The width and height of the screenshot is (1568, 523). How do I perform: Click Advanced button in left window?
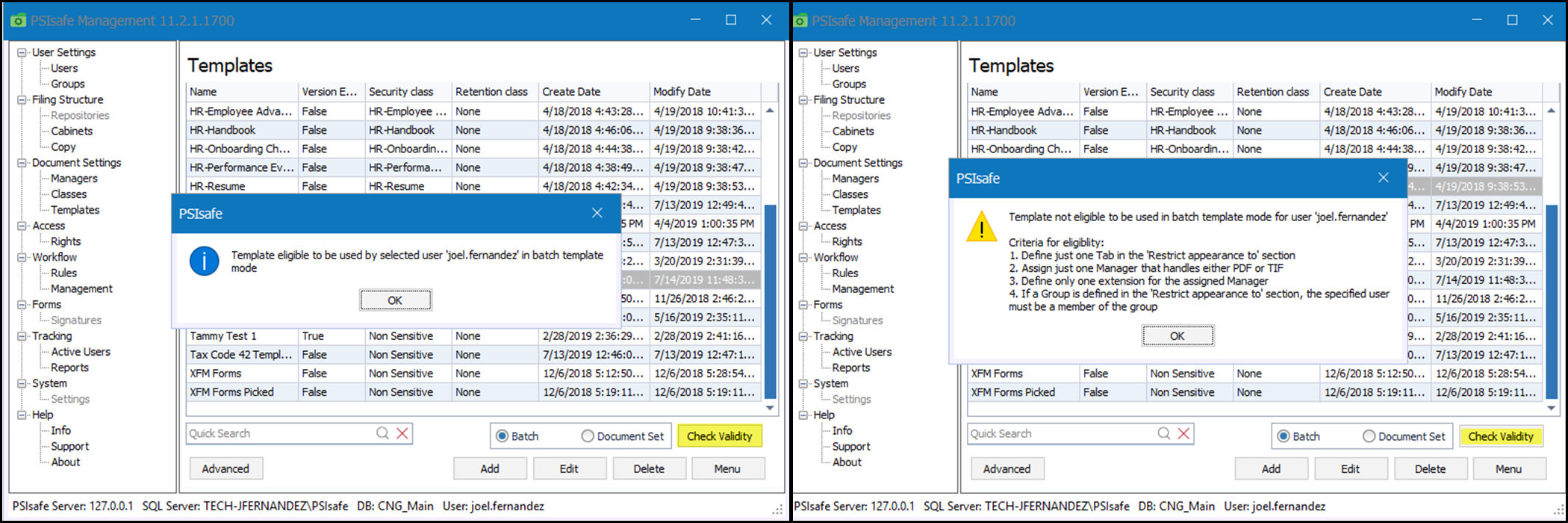[x=225, y=468]
